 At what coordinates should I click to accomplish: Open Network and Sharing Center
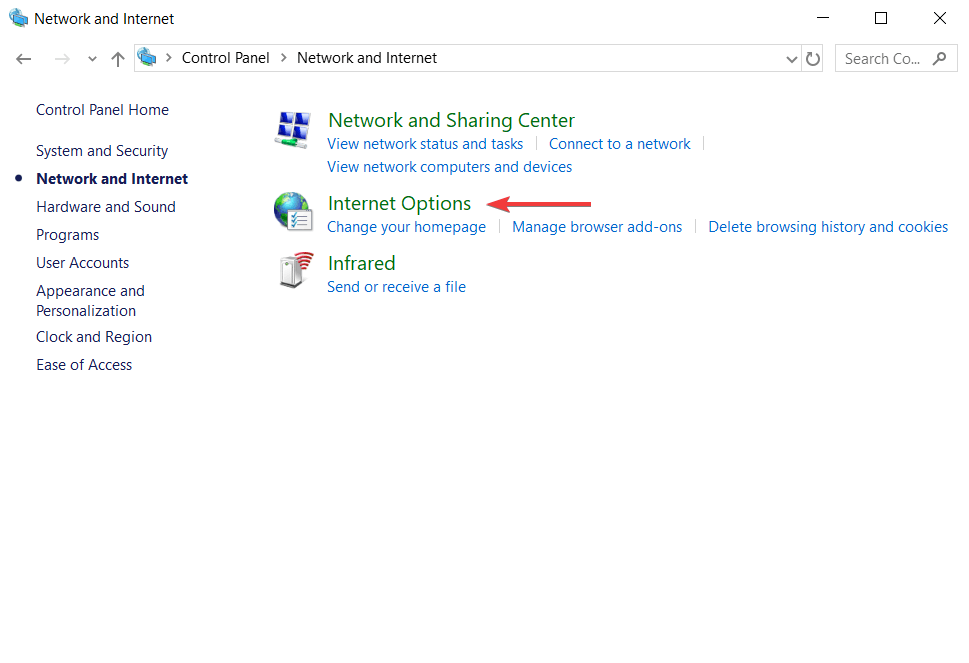click(x=451, y=120)
